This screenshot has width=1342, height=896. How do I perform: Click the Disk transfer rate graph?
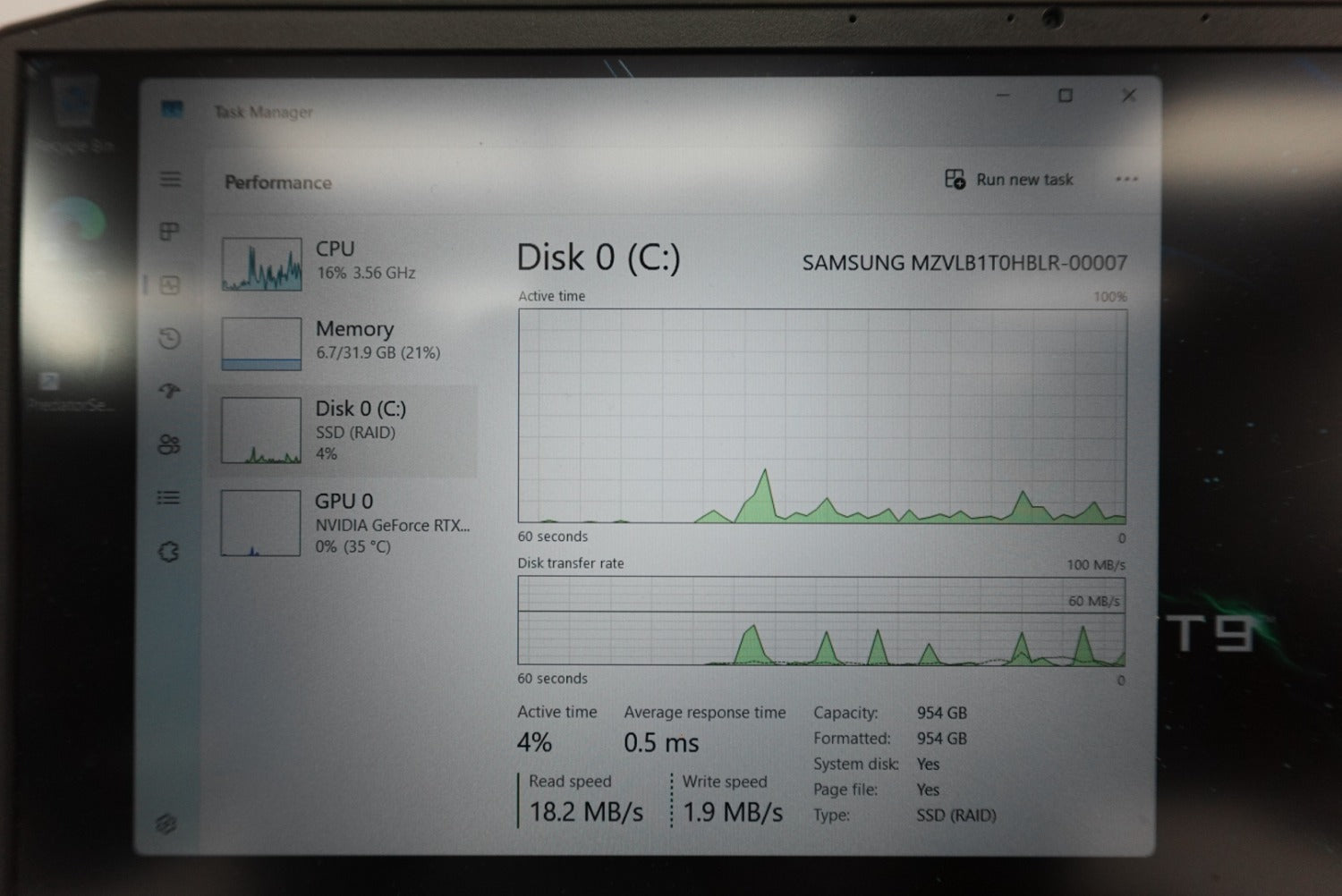(x=821, y=621)
